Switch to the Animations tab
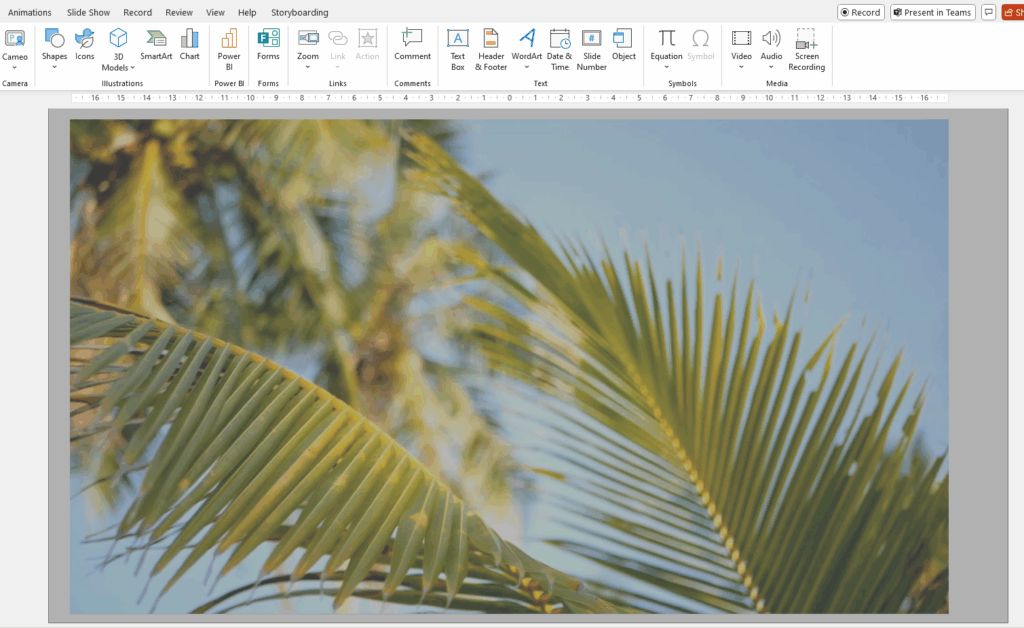This screenshot has height=628, width=1024. (x=29, y=12)
